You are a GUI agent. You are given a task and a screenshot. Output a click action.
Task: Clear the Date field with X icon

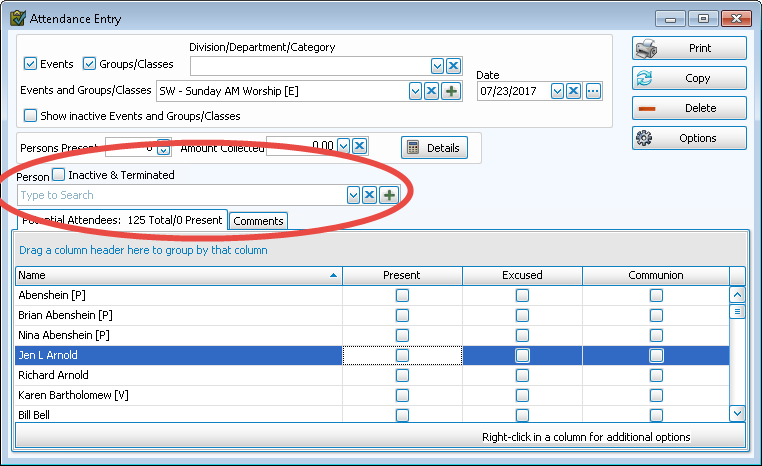[x=574, y=92]
